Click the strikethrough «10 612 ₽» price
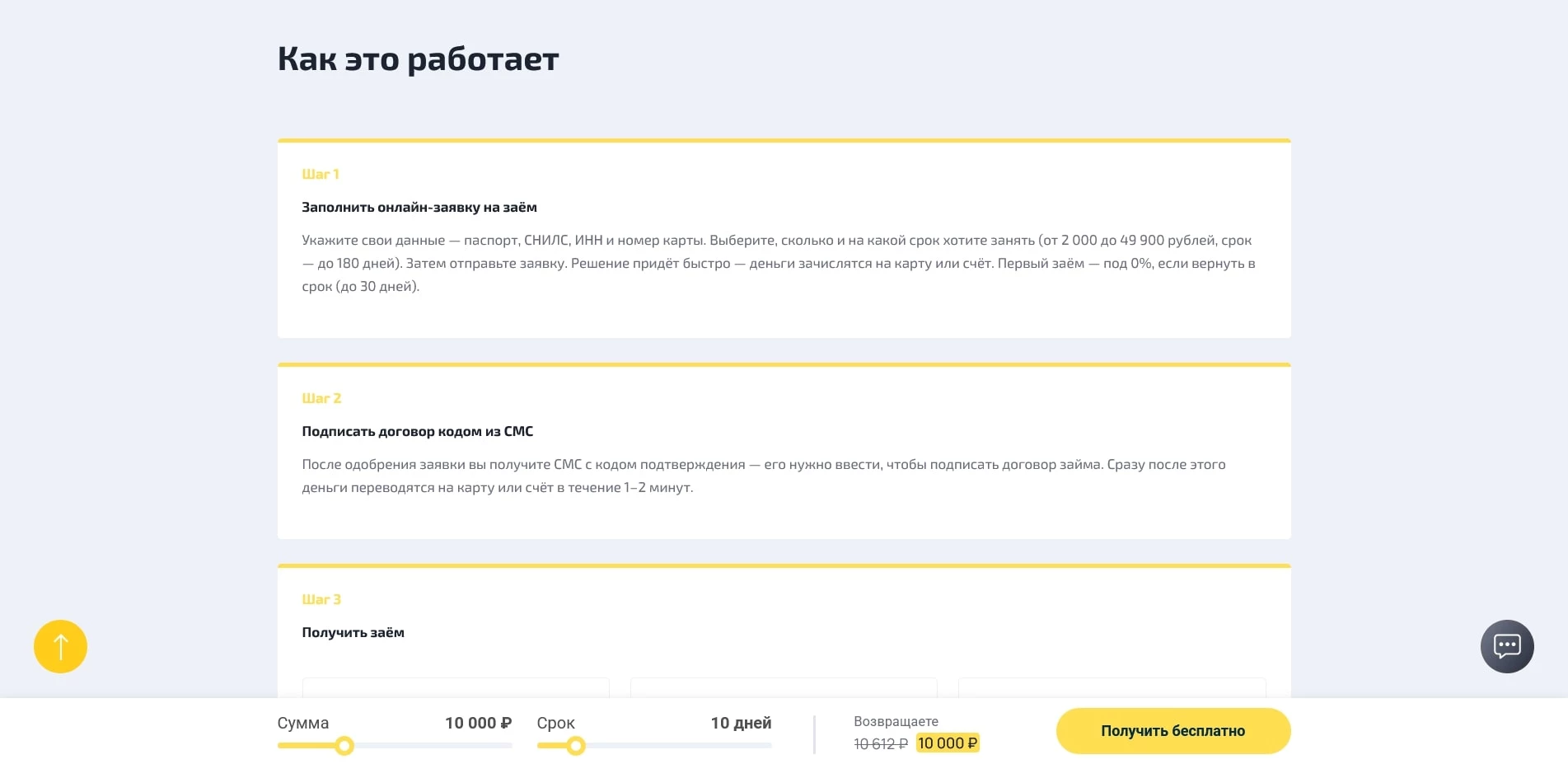The width and height of the screenshot is (1568, 764). pos(879,743)
